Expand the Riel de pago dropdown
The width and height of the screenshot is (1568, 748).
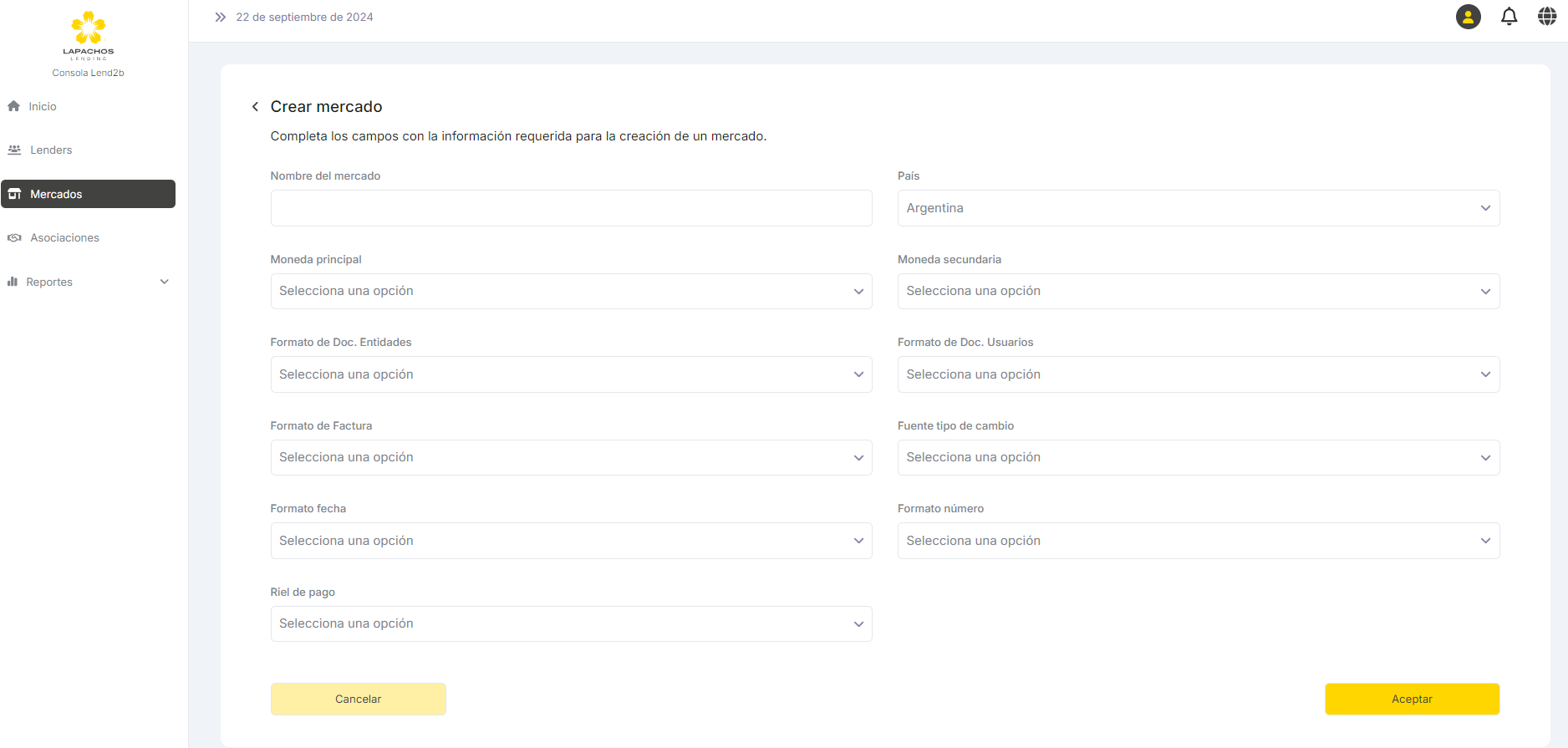pyautogui.click(x=571, y=624)
